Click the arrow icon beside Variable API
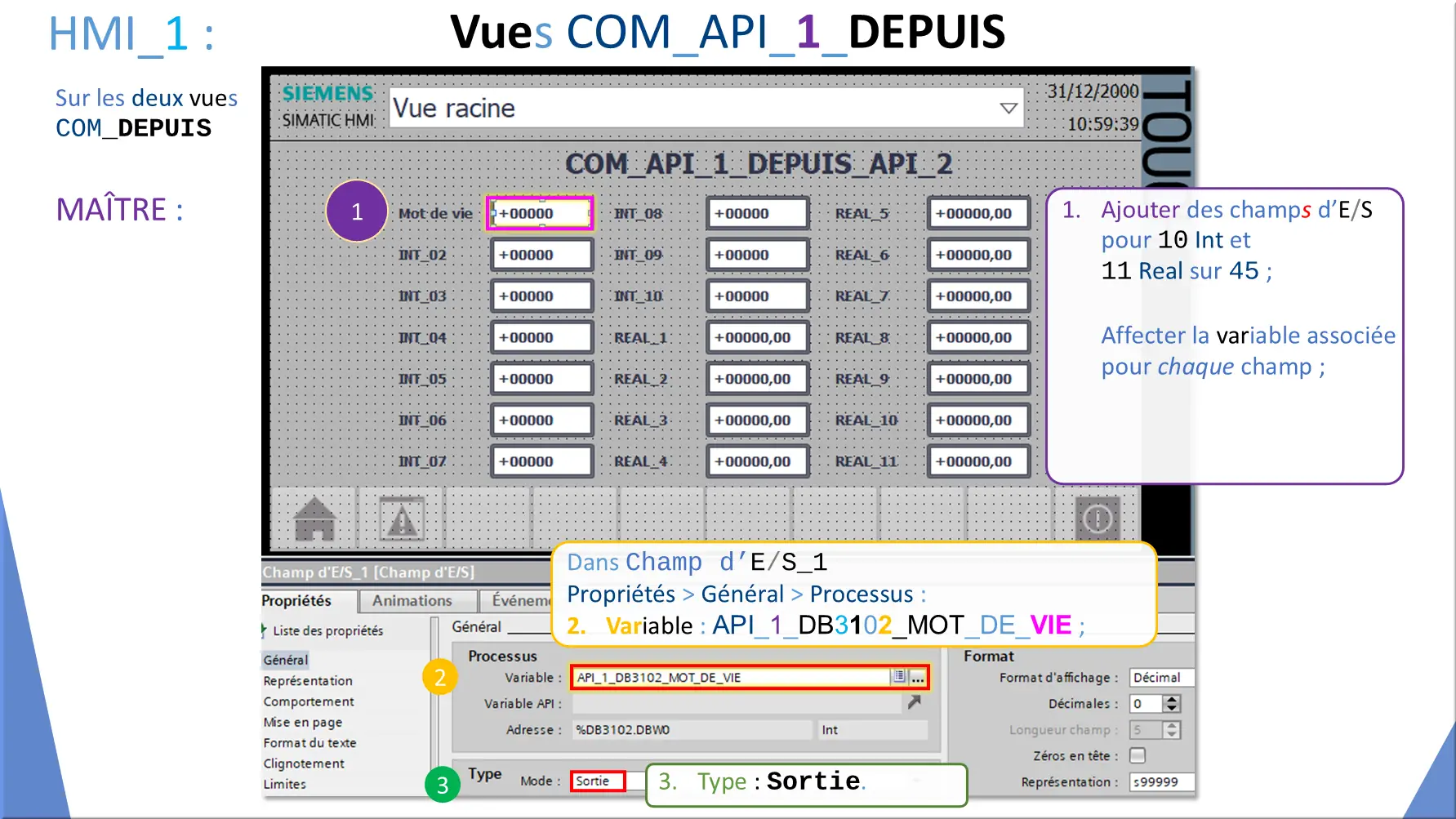Screen dimensions: 1456x819 click(915, 702)
